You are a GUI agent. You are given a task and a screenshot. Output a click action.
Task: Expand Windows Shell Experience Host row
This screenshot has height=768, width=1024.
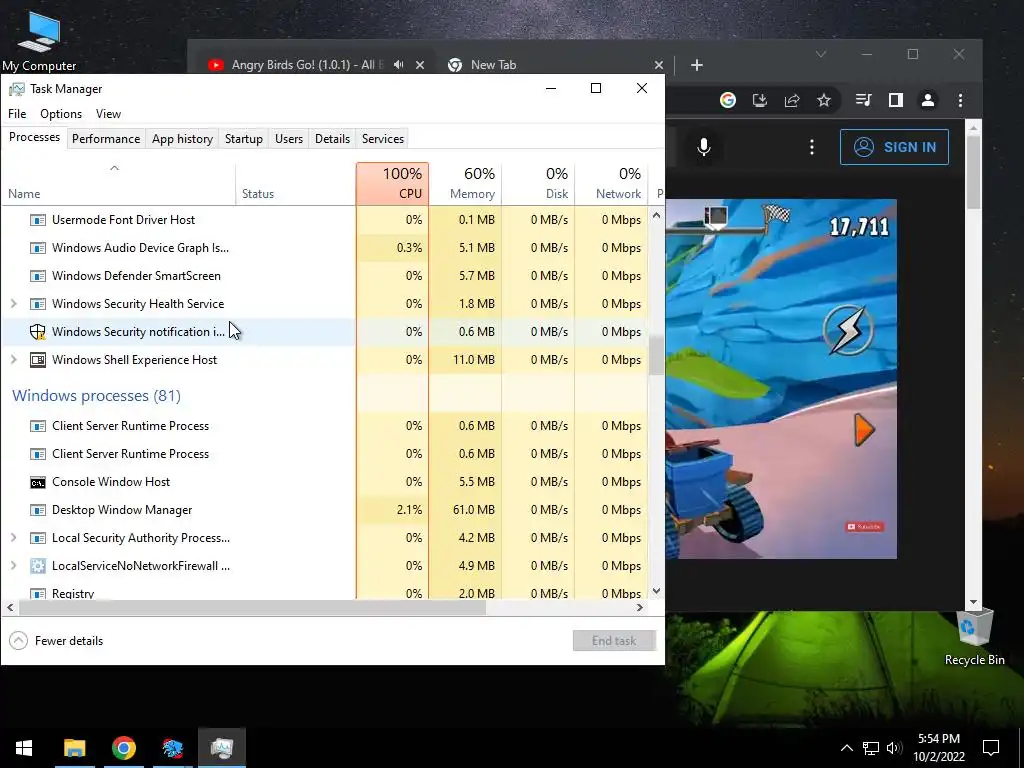14,360
